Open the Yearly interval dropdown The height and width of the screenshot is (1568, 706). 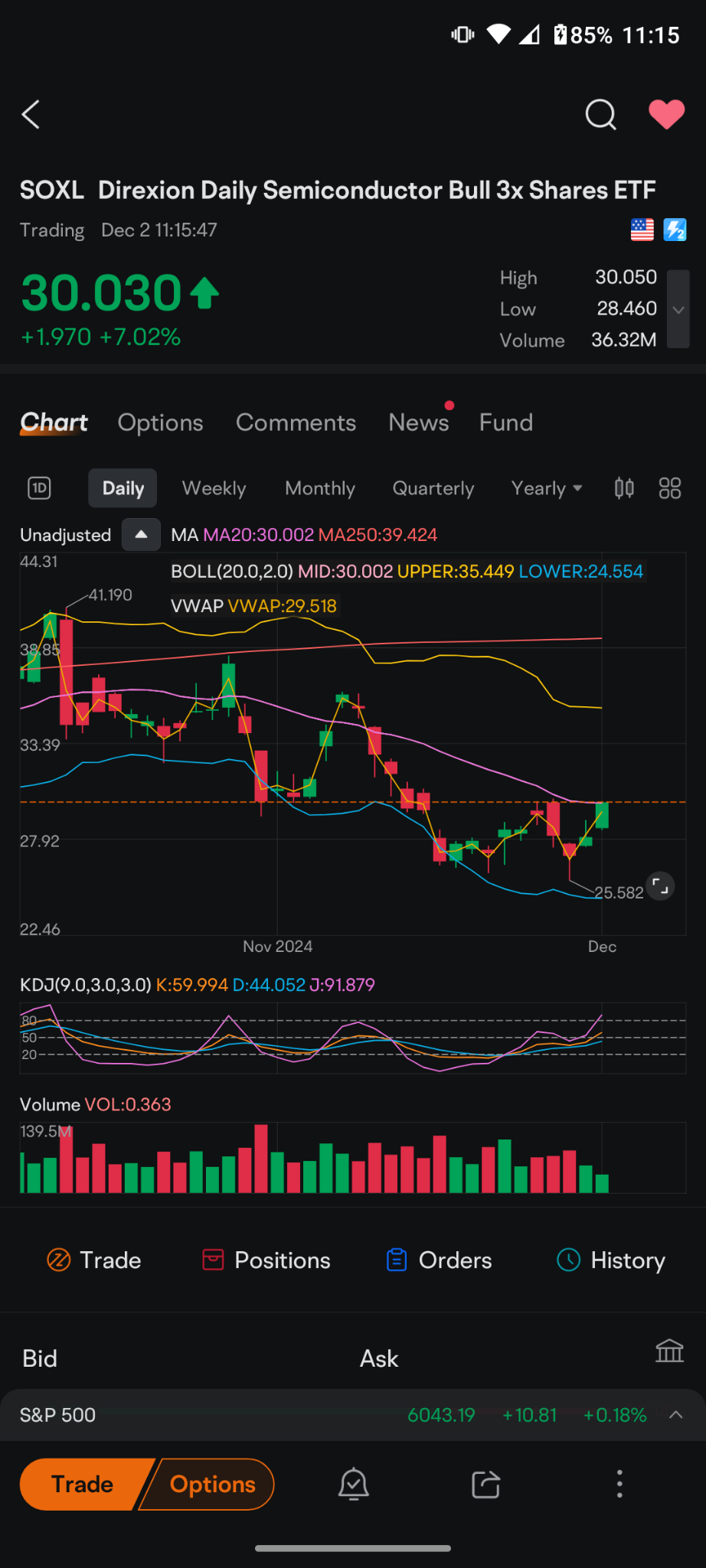(x=547, y=488)
